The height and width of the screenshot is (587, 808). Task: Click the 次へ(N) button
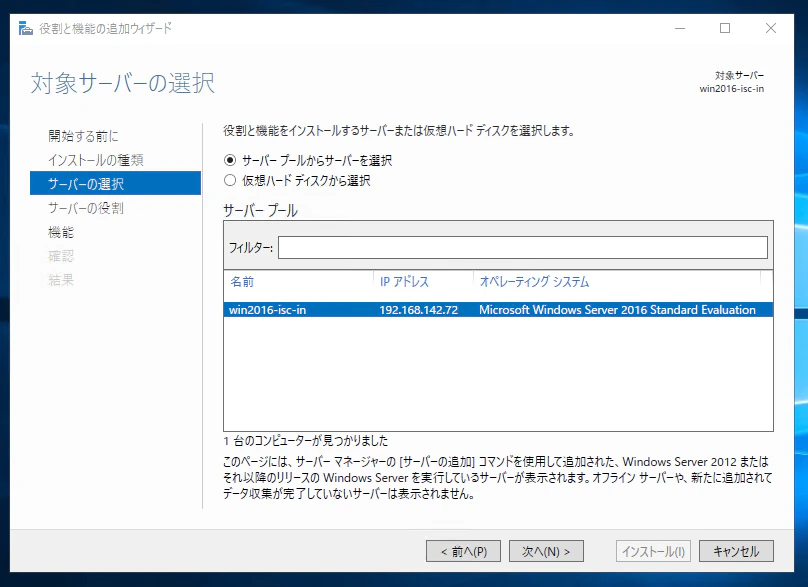coord(546,551)
